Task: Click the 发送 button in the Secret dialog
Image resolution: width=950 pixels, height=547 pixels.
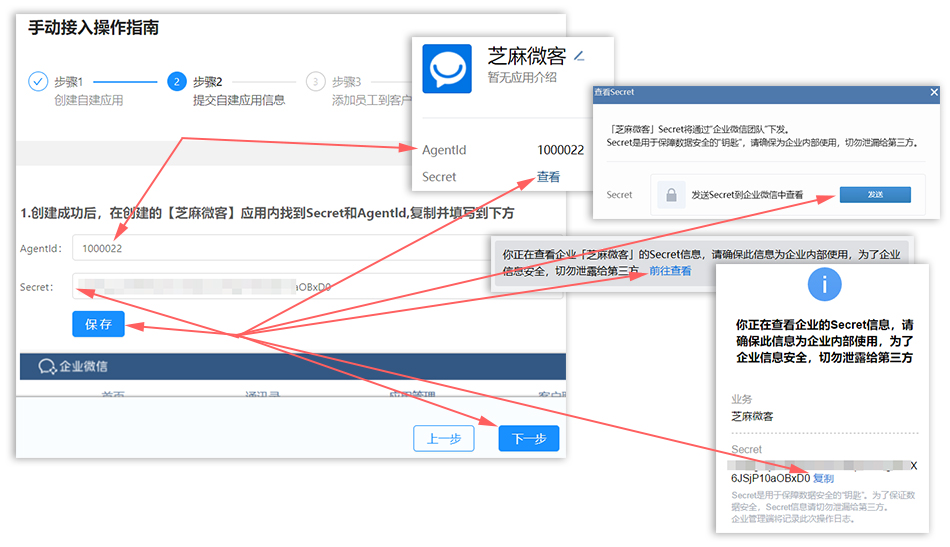Action: point(875,194)
